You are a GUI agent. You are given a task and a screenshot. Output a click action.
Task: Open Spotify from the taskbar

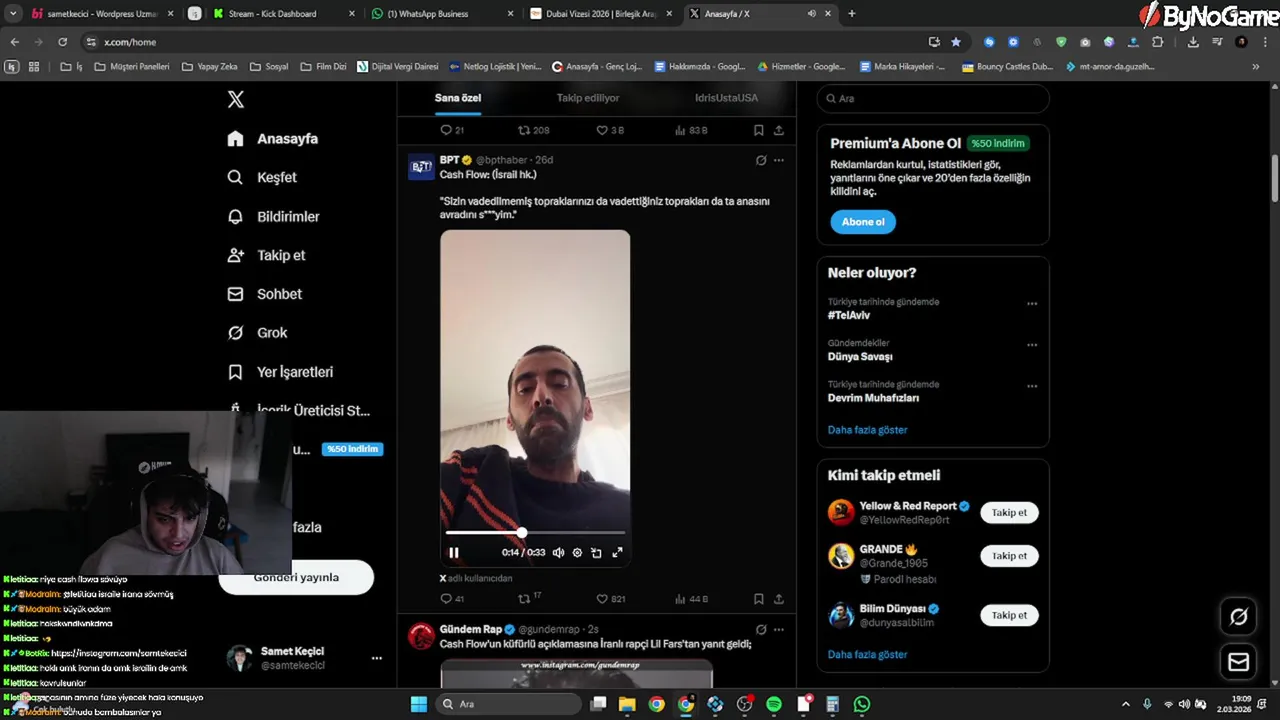click(x=774, y=704)
